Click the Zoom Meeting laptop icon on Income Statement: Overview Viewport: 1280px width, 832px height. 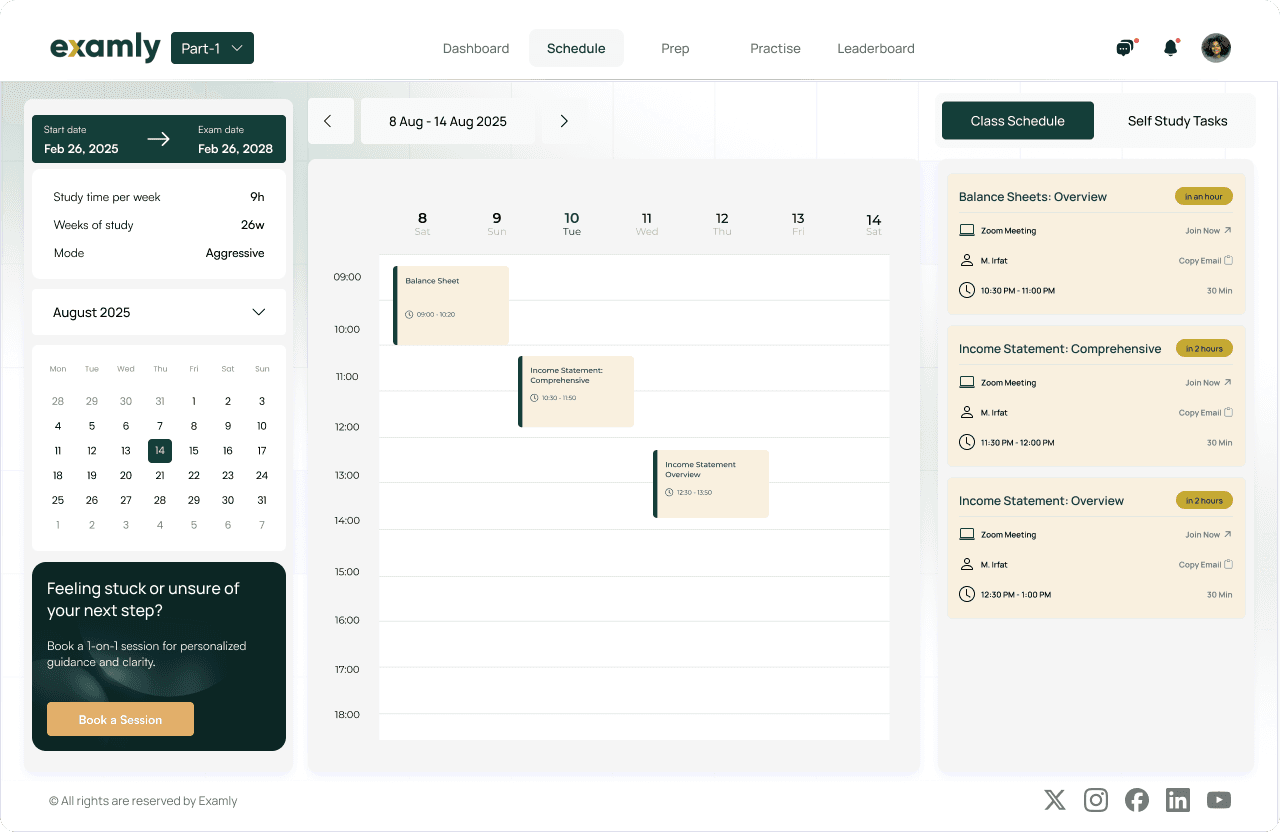(966, 534)
